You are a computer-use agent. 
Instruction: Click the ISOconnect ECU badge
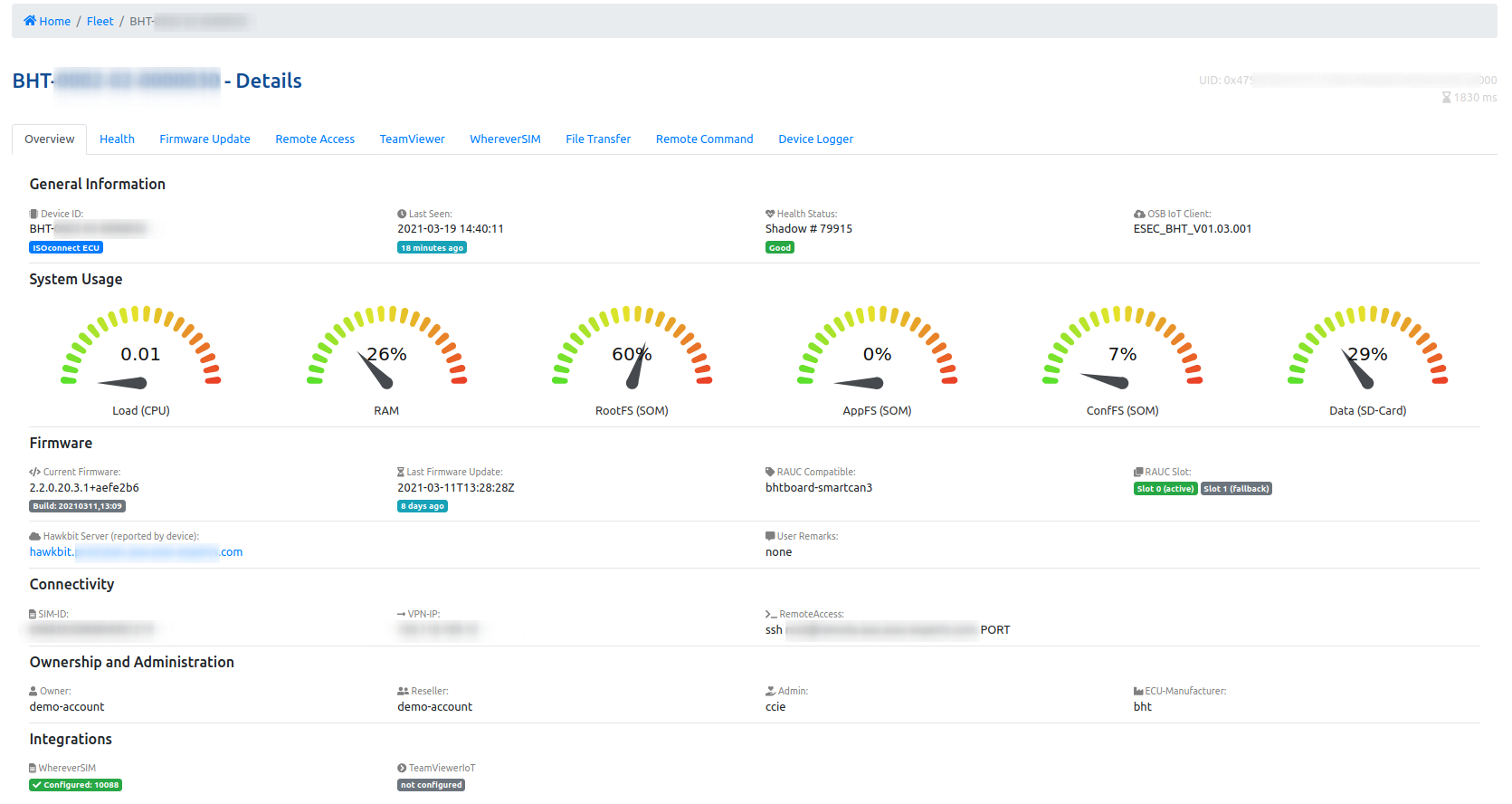click(66, 248)
